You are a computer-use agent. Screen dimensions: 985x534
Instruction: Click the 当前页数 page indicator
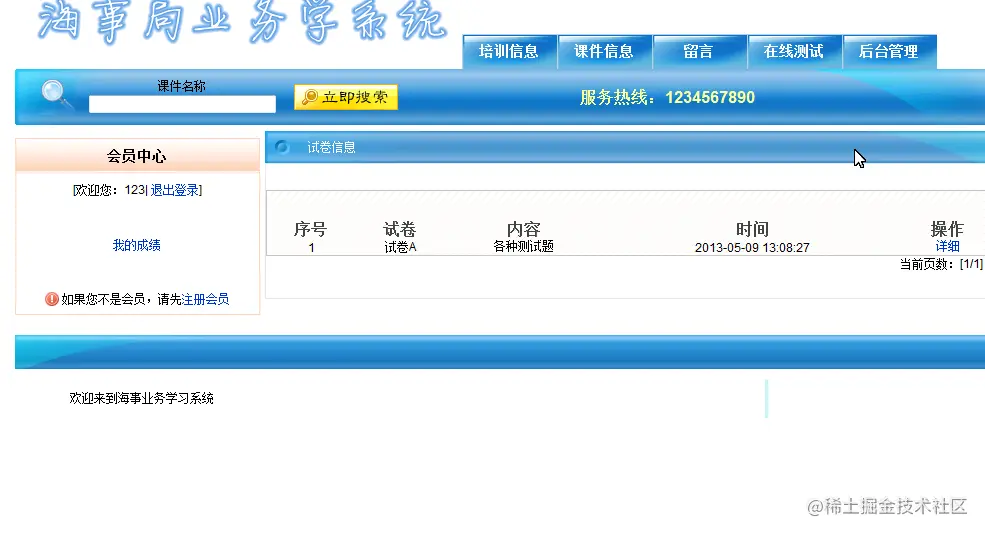coord(941,264)
